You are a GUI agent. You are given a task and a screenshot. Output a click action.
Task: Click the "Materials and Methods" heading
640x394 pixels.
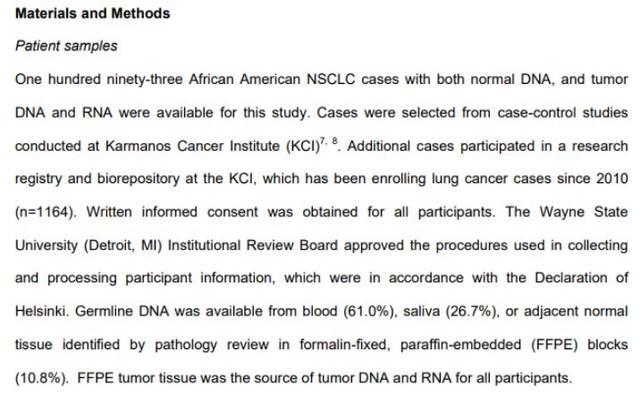(92, 13)
